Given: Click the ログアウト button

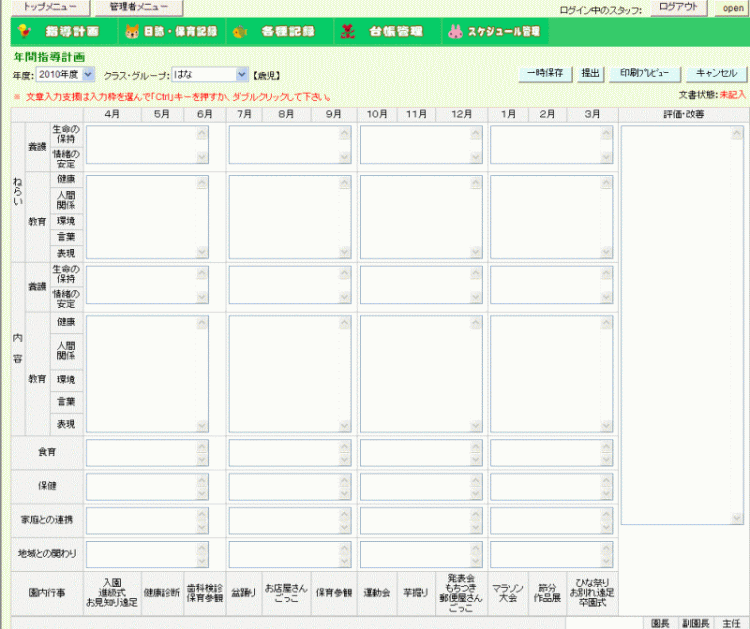Looking at the screenshot, I should click(679, 7).
